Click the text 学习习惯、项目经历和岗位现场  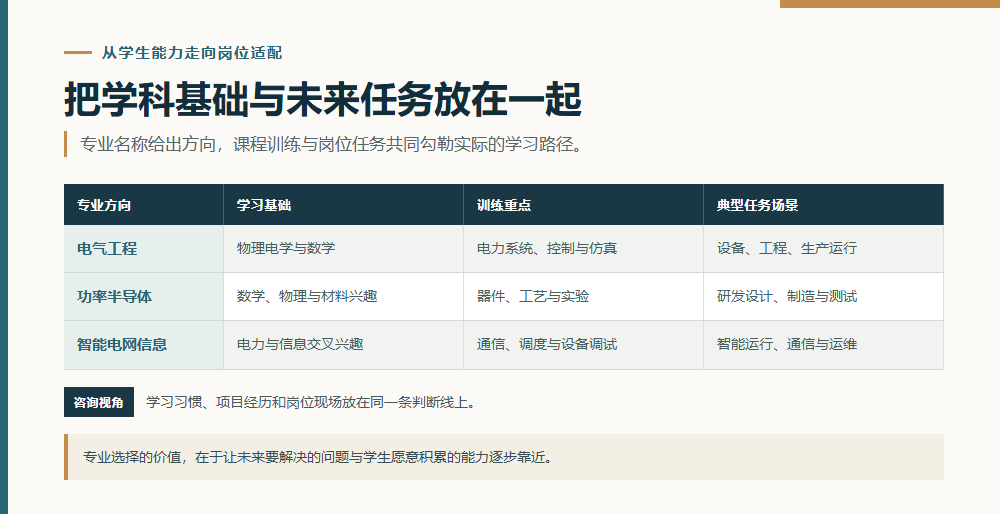click(244, 402)
